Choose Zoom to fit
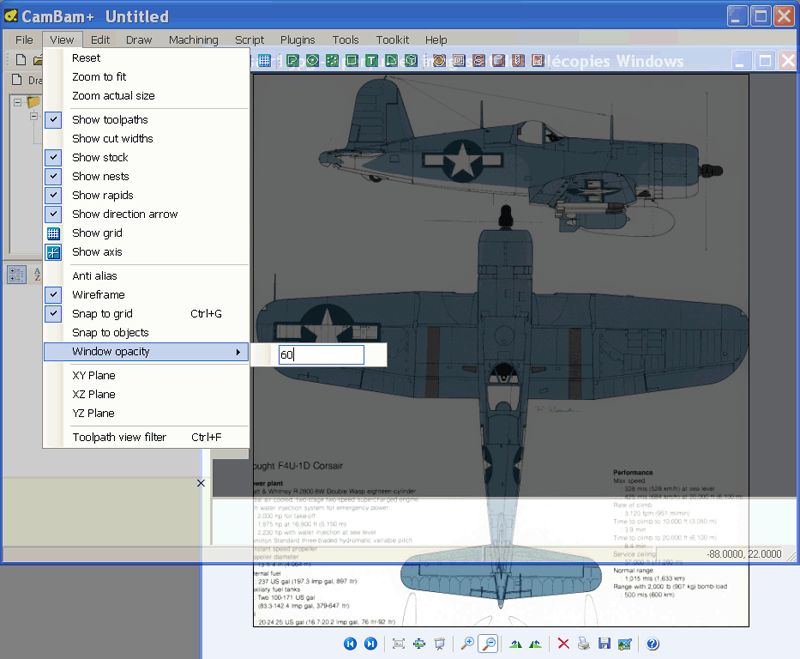Image resolution: width=800 pixels, height=659 pixels. 99,77
